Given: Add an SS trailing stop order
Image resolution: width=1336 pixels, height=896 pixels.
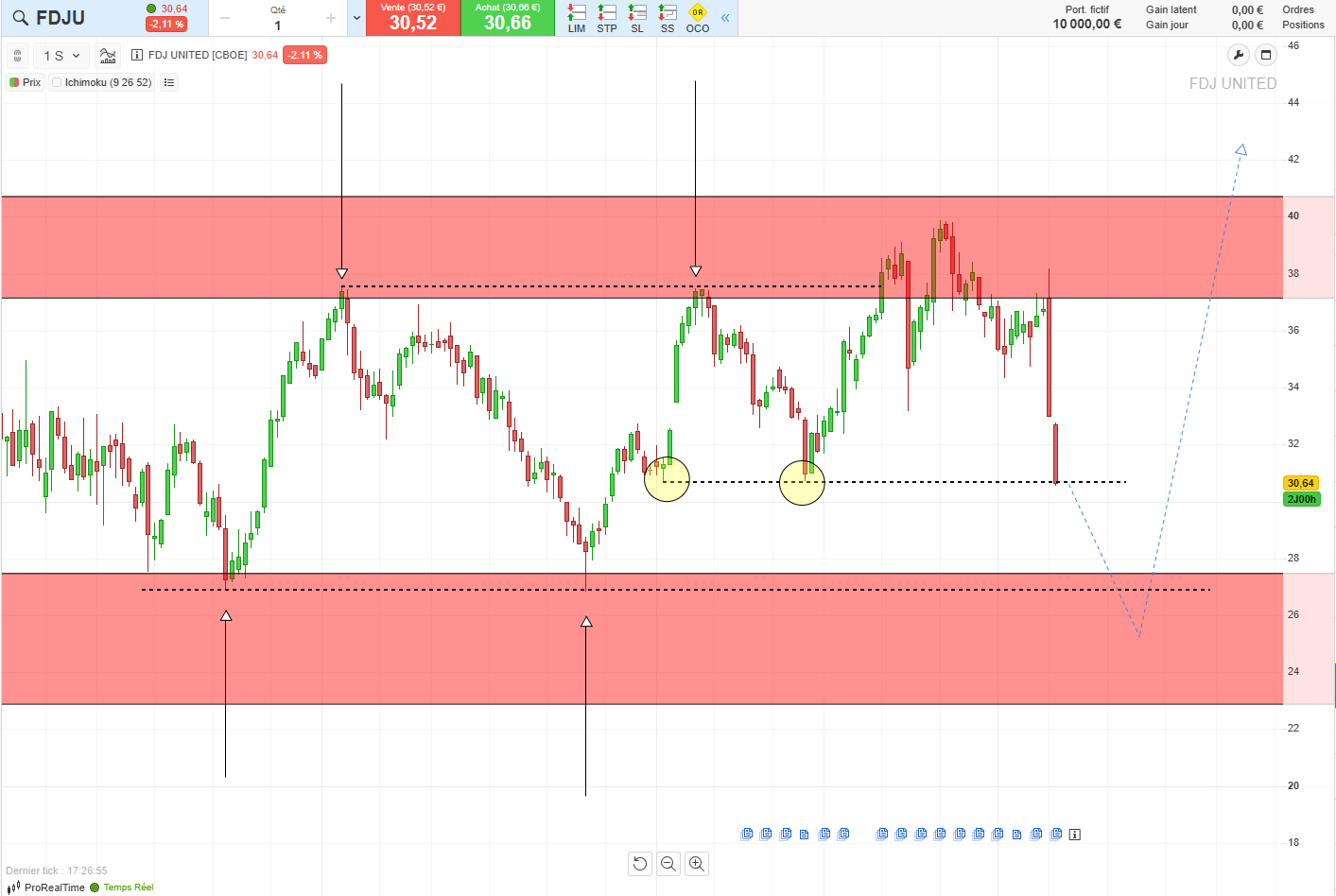Looking at the screenshot, I should (668, 18).
